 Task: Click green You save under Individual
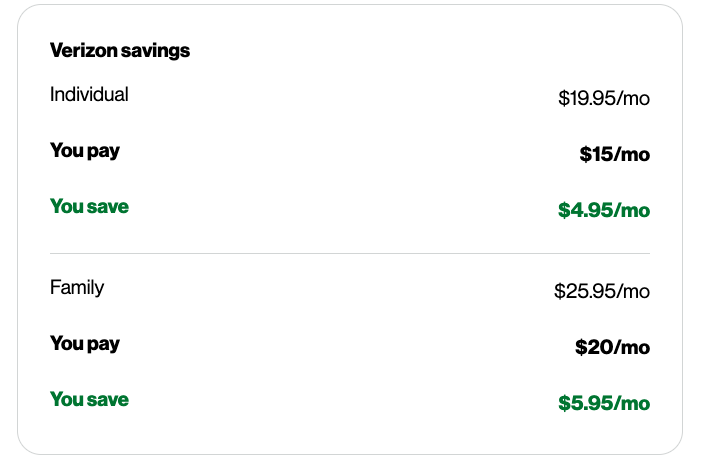tap(89, 207)
